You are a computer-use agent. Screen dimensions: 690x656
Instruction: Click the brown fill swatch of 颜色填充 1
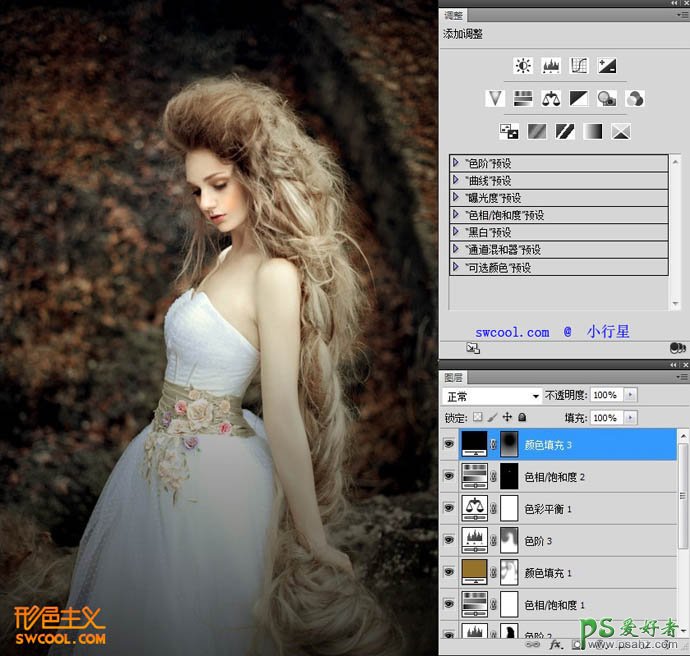coord(476,573)
